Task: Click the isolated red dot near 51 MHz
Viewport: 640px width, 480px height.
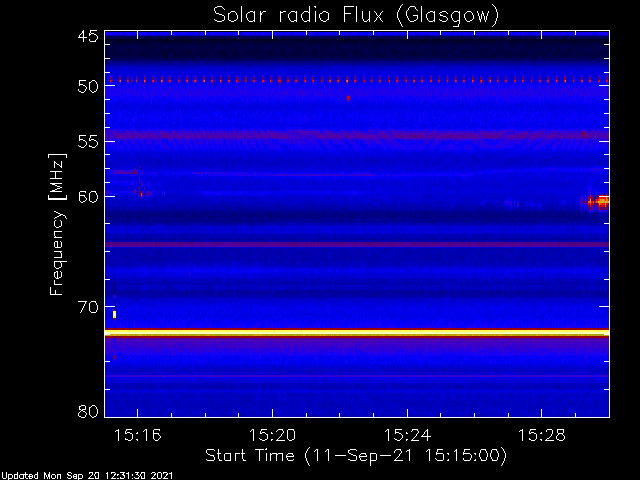Action: pos(348,98)
